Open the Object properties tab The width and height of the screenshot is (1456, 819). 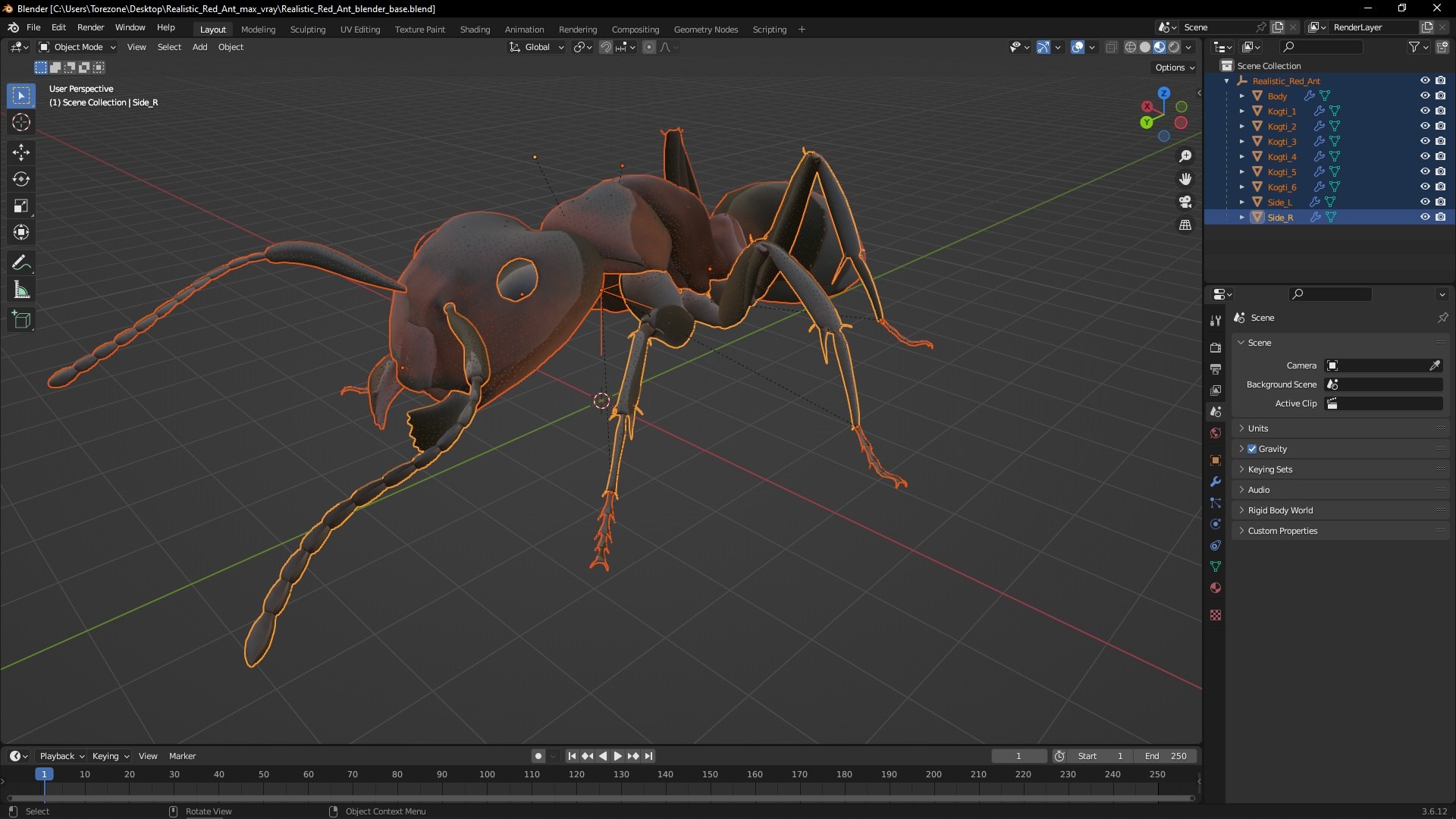coord(1216,460)
